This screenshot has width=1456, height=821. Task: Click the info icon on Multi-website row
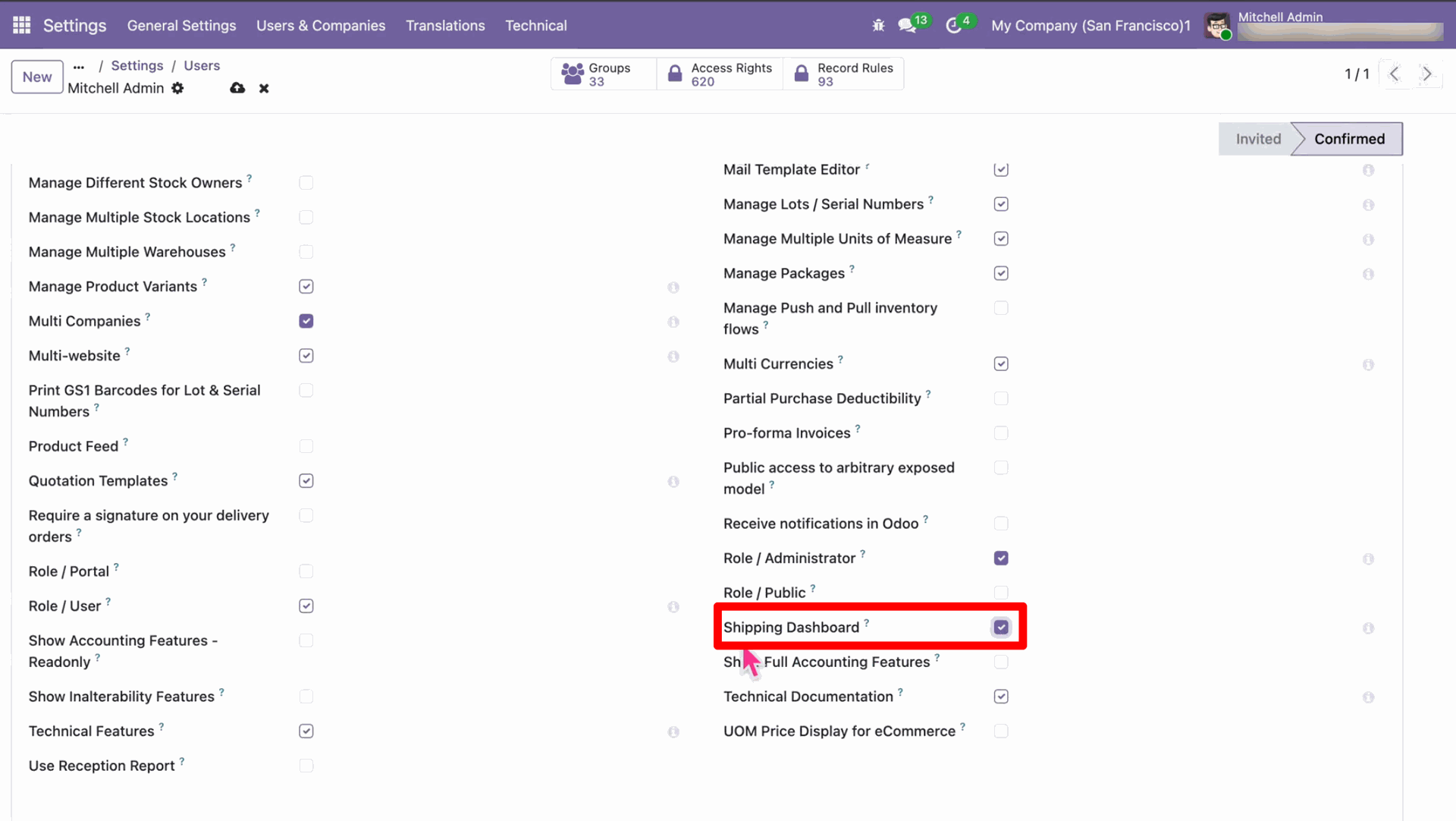click(673, 357)
